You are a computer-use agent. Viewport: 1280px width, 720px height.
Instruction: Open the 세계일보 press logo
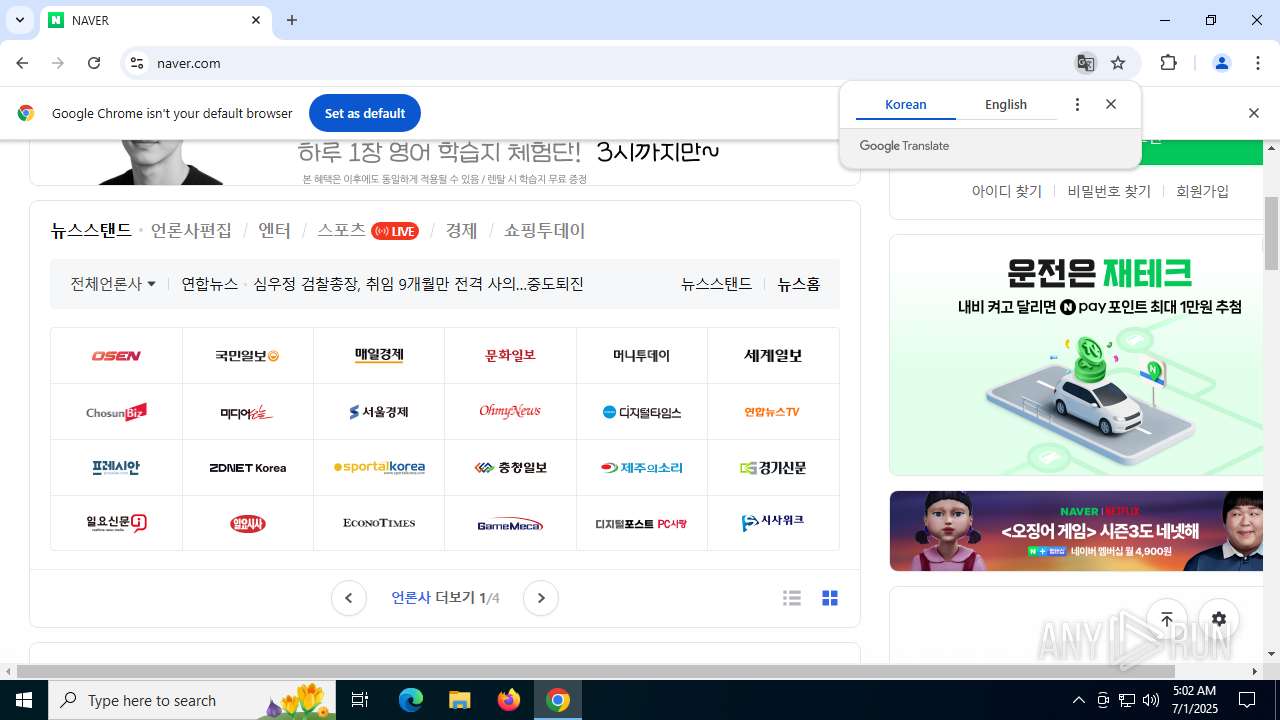pos(773,356)
